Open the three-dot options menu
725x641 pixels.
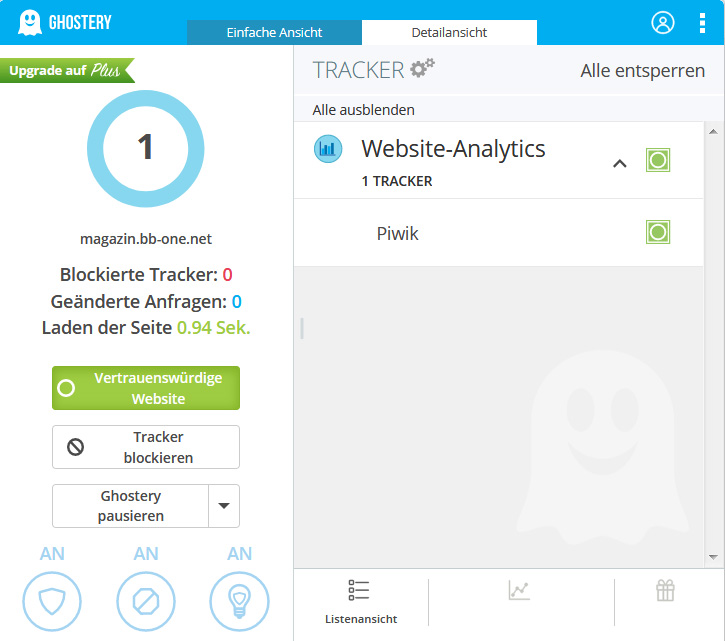tap(702, 23)
